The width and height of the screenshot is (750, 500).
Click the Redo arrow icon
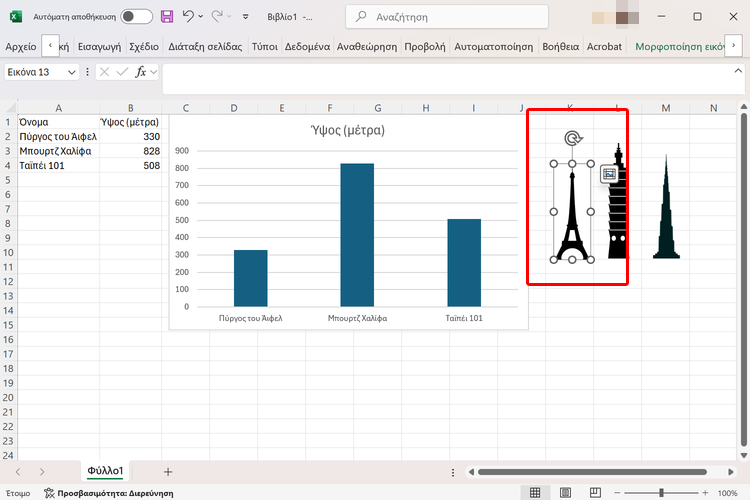217,16
